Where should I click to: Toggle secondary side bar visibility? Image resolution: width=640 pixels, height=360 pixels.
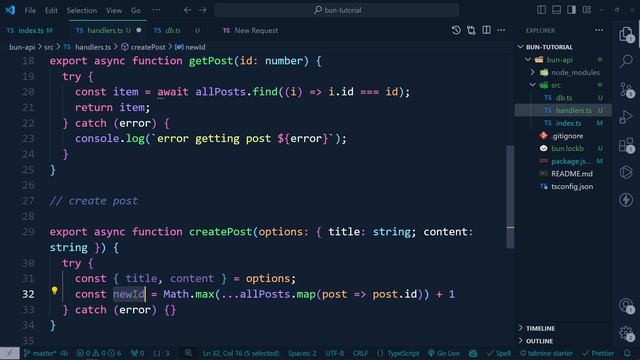click(x=571, y=10)
